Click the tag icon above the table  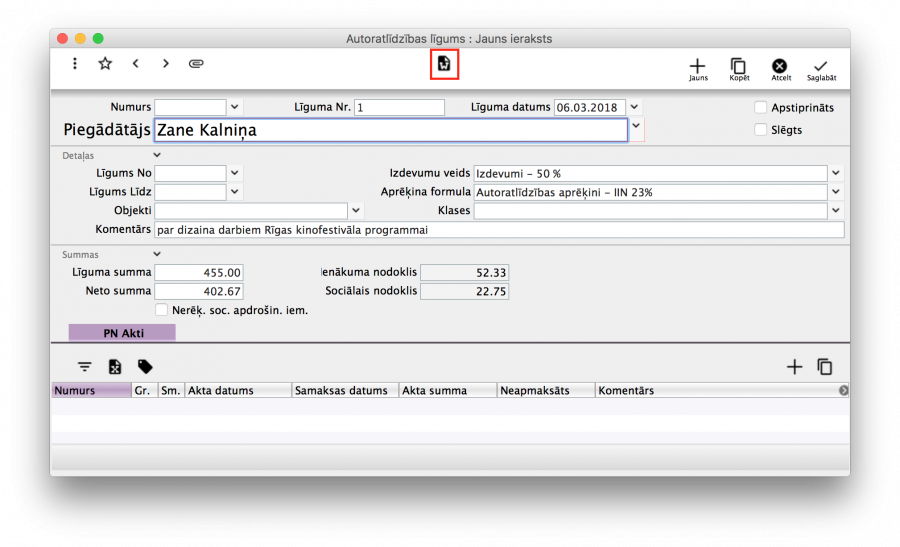[x=145, y=367]
